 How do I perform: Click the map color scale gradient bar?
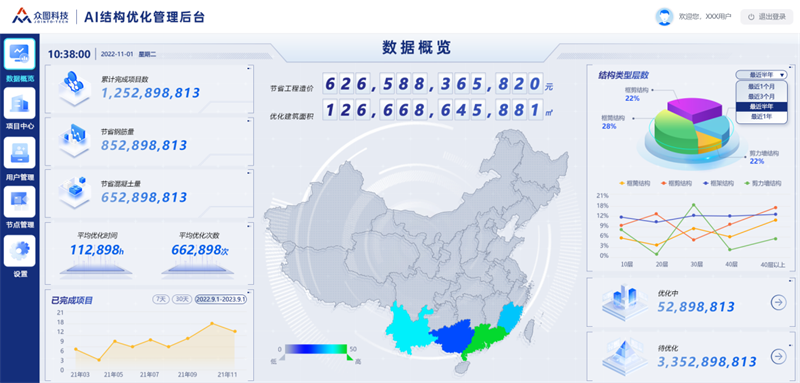(x=316, y=349)
